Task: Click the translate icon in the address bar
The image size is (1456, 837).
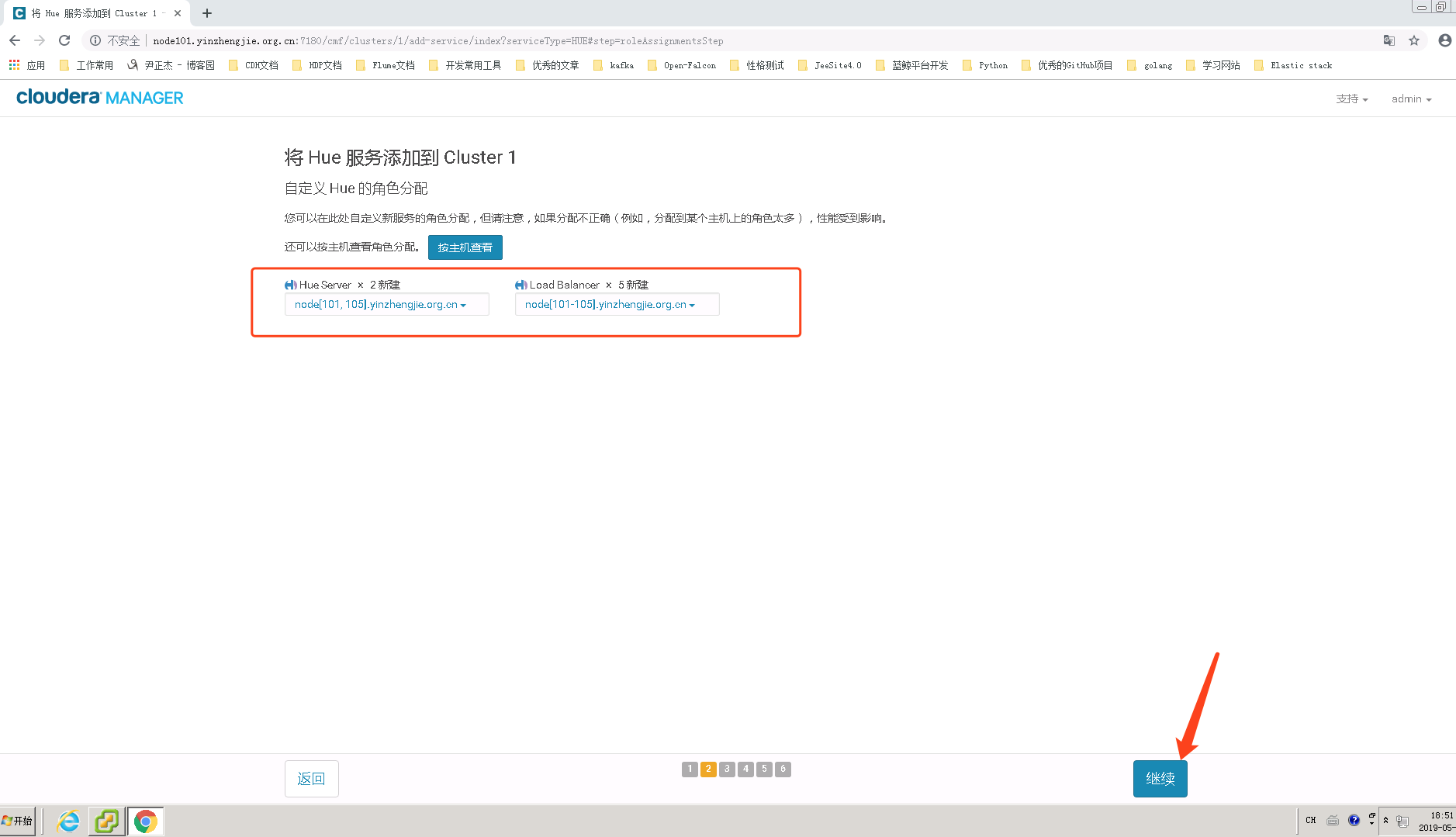Action: [1389, 40]
